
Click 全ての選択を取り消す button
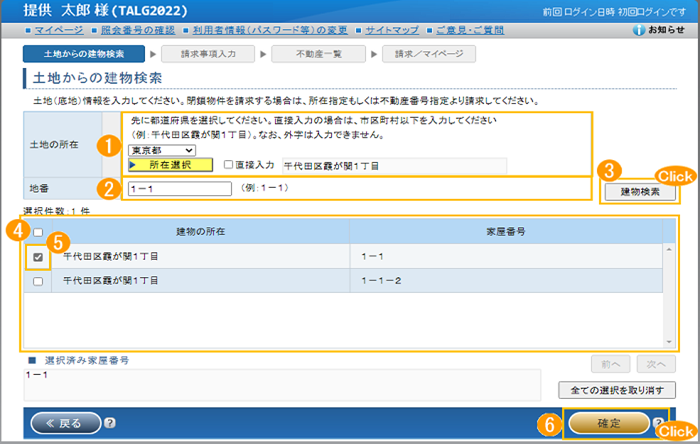[x=616, y=389]
